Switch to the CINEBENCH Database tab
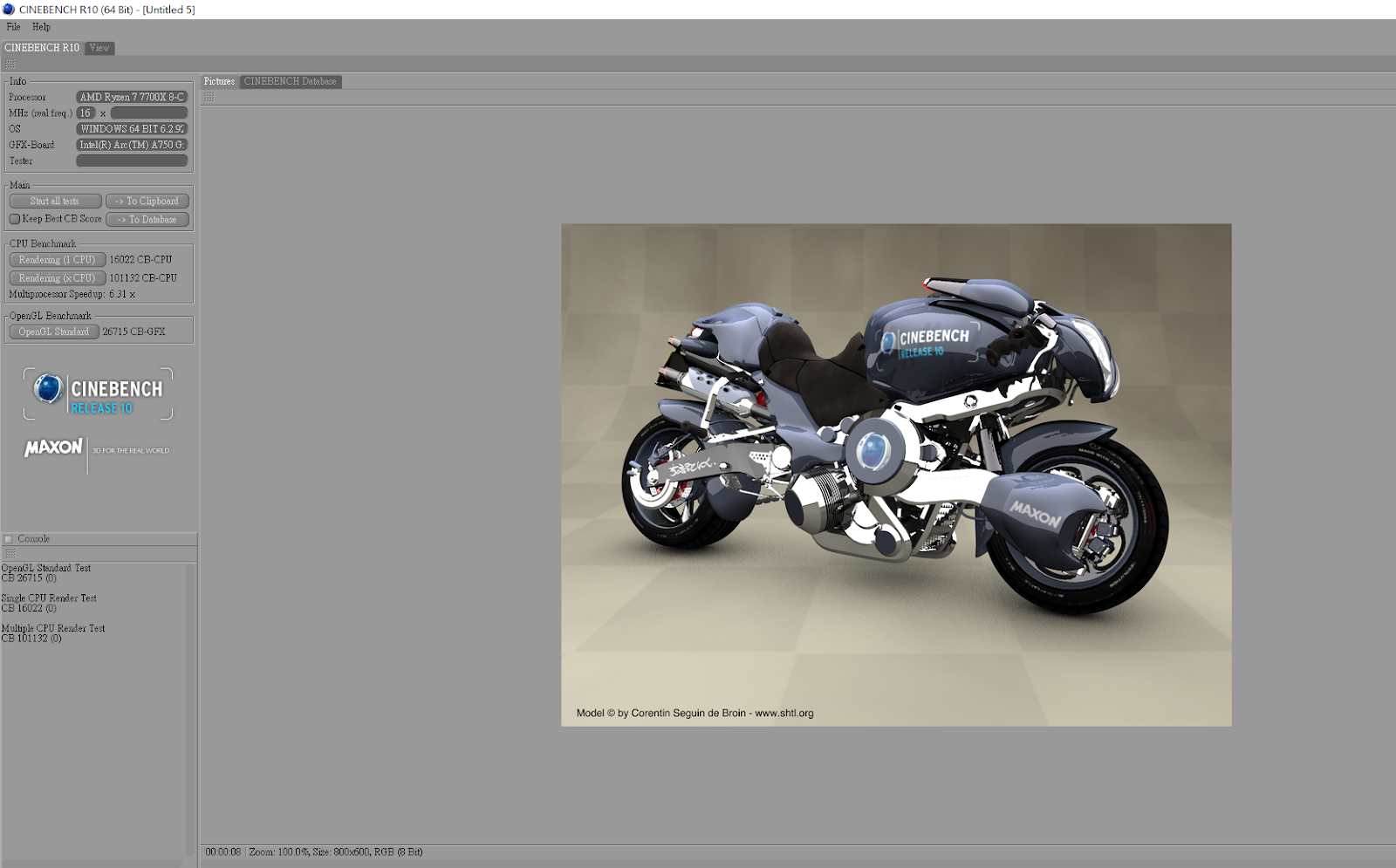This screenshot has height=868, width=1396. pos(291,81)
